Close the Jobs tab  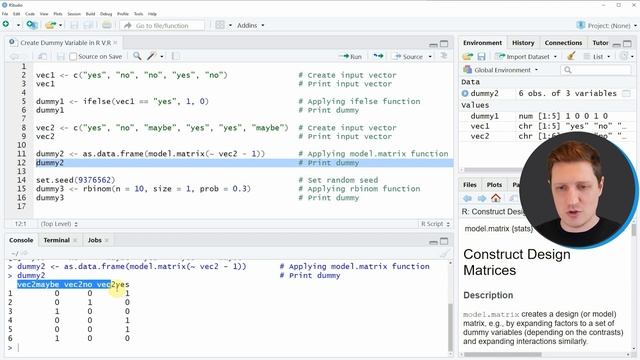click(107, 240)
